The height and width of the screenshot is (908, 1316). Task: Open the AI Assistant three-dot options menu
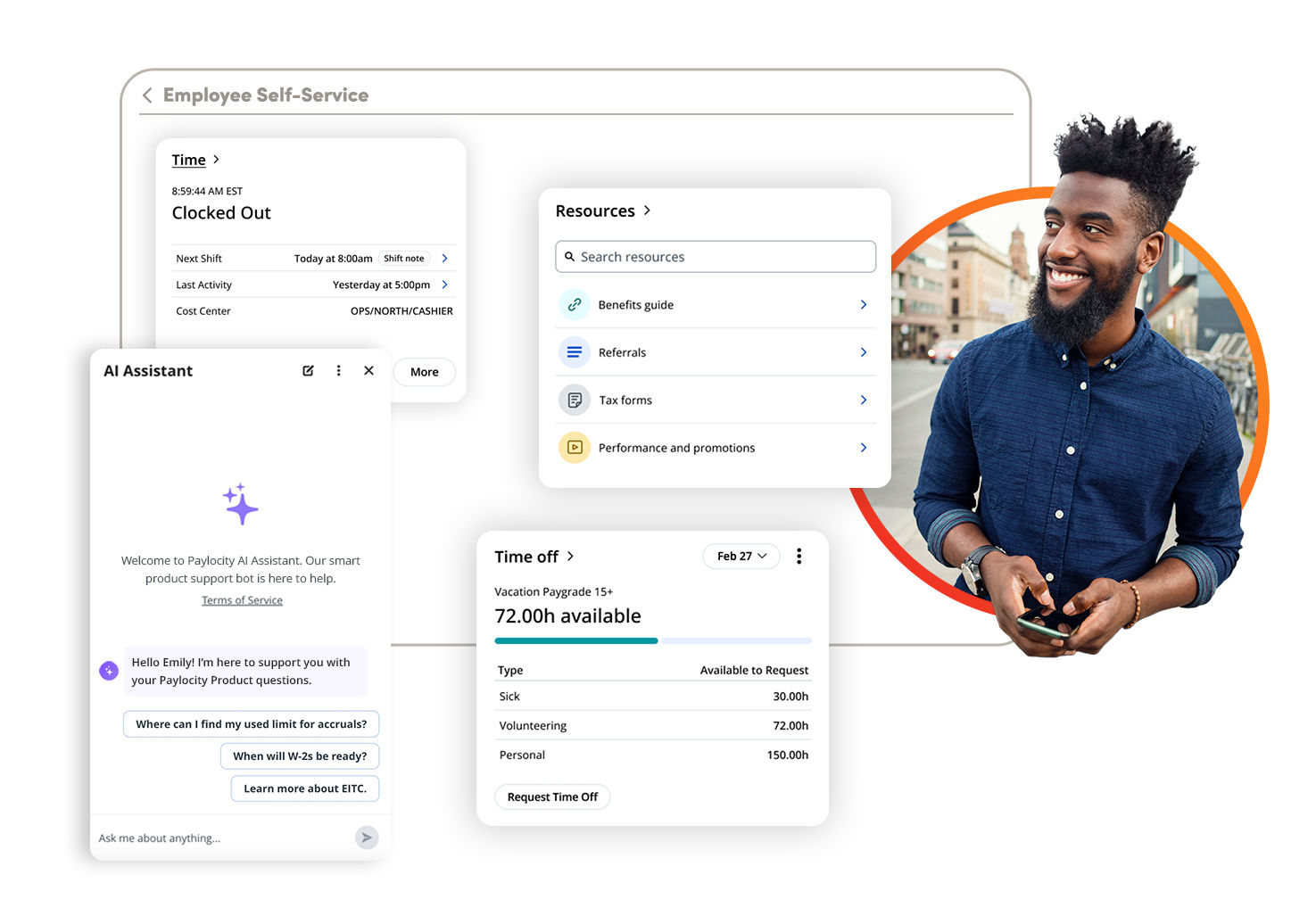[x=338, y=371]
